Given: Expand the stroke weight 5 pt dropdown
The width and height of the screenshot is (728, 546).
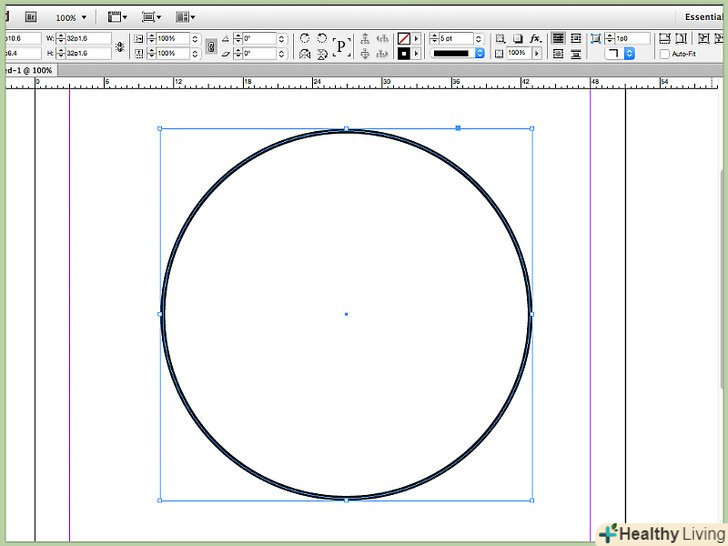Looking at the screenshot, I should (x=479, y=38).
